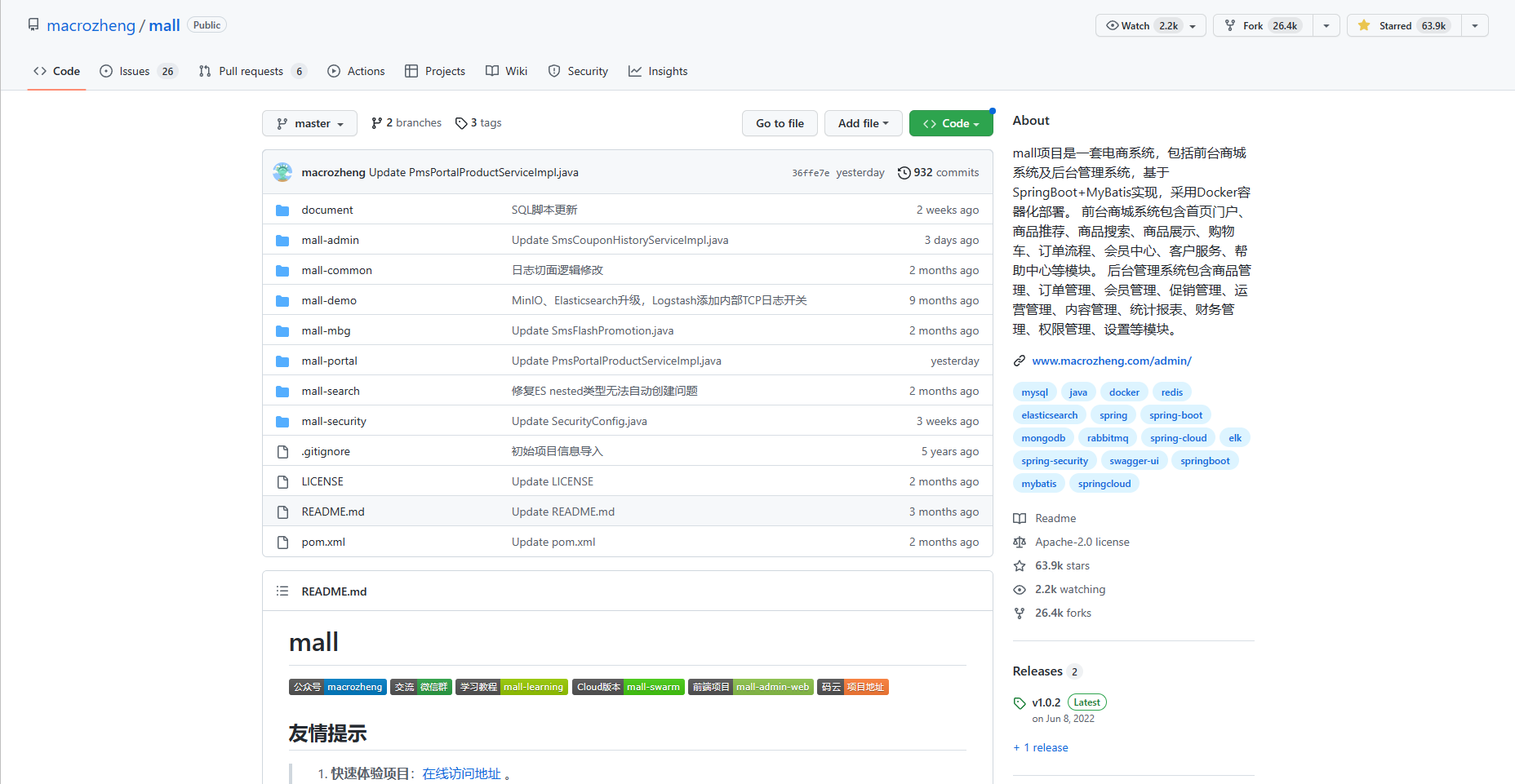Click the Go to file button
Image resolution: width=1515 pixels, height=784 pixels.
click(780, 123)
